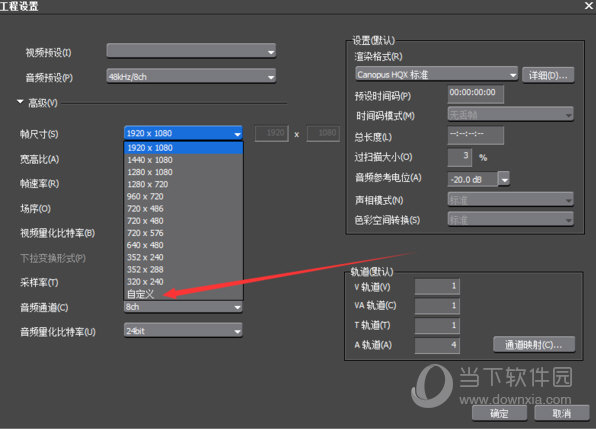The height and width of the screenshot is (429, 596).
Task: Click the 确定 confirm button
Action: coord(499,413)
